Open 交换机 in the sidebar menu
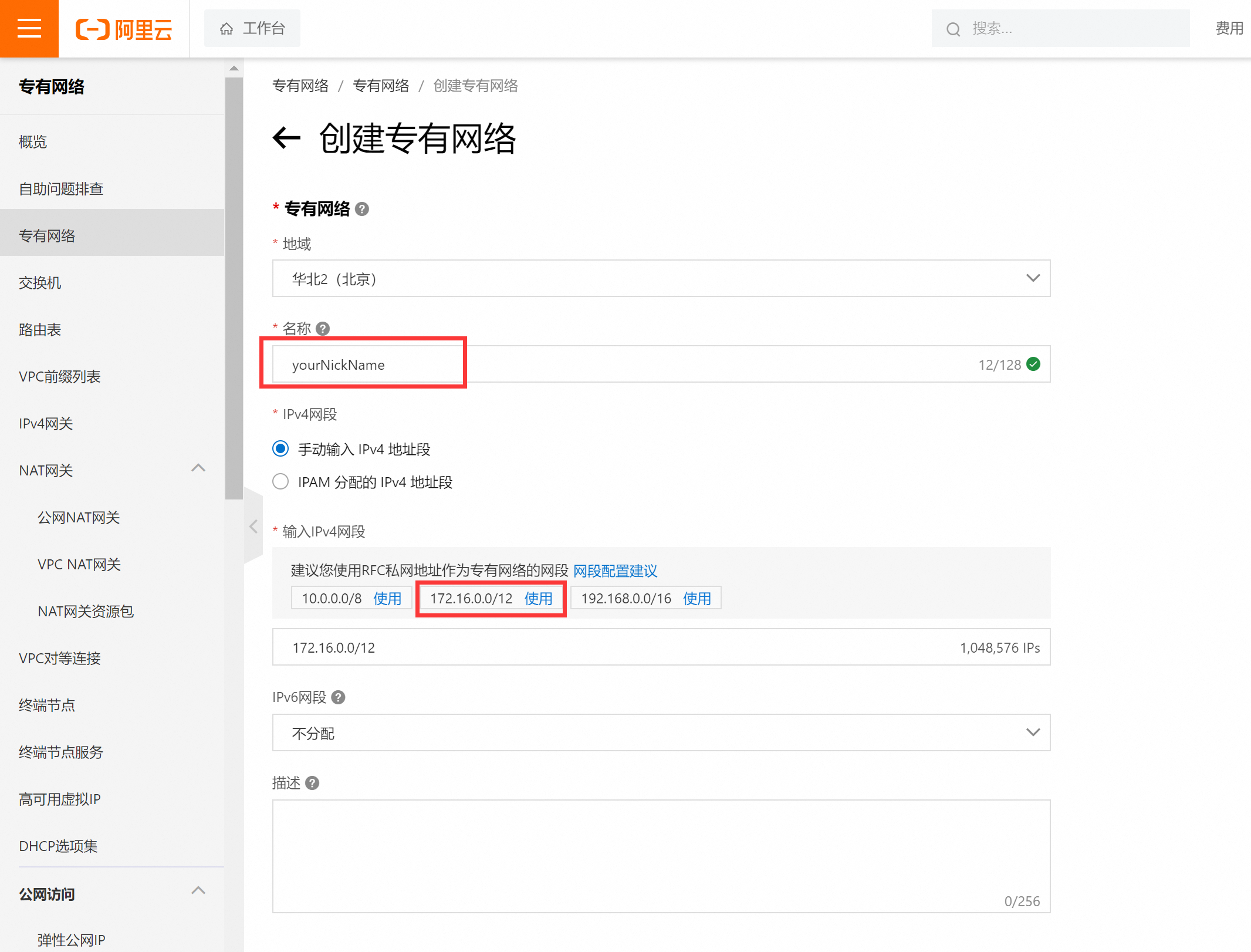This screenshot has width=1251, height=952. (x=40, y=283)
